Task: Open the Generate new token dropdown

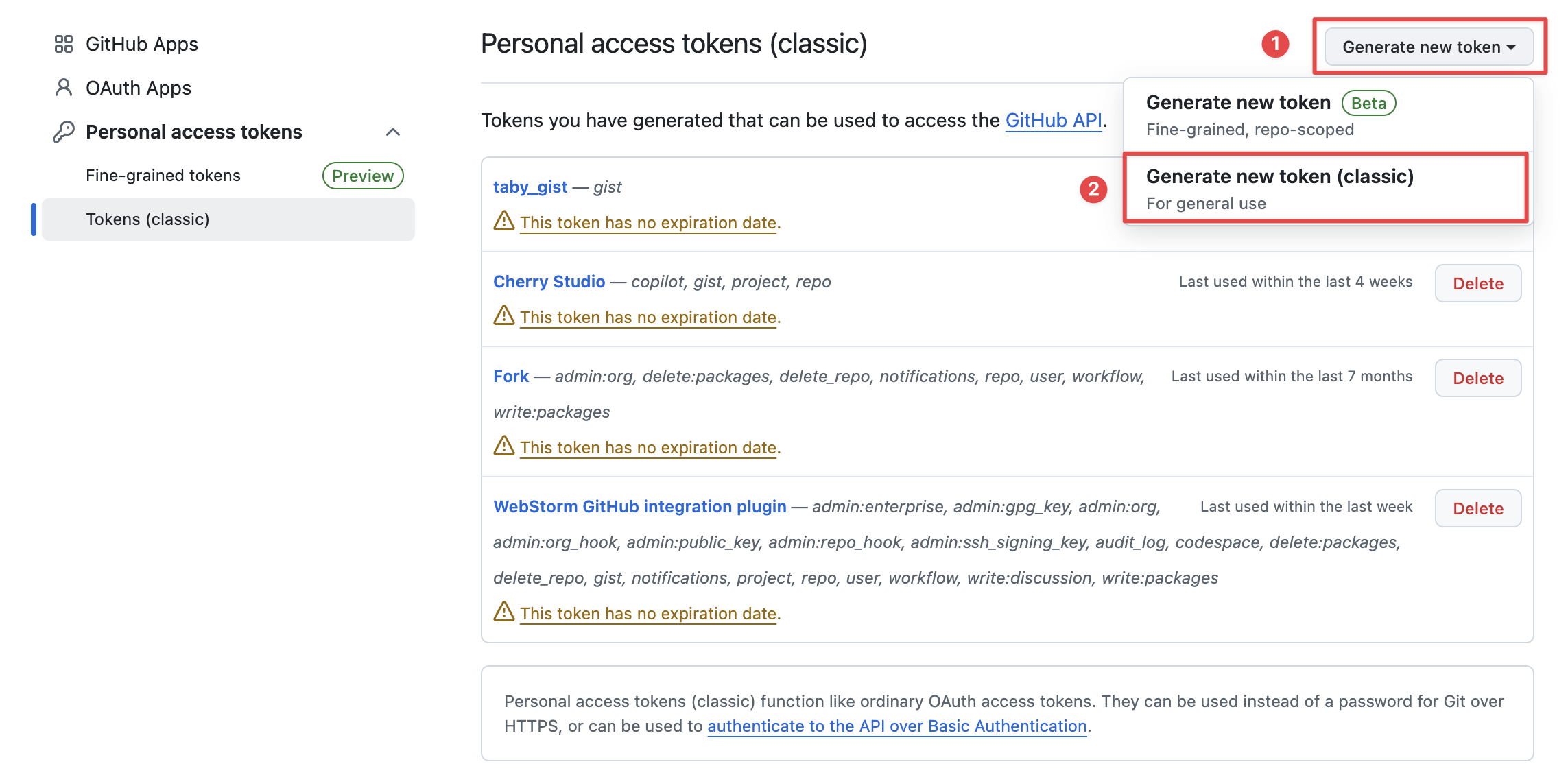Action: pos(1429,47)
